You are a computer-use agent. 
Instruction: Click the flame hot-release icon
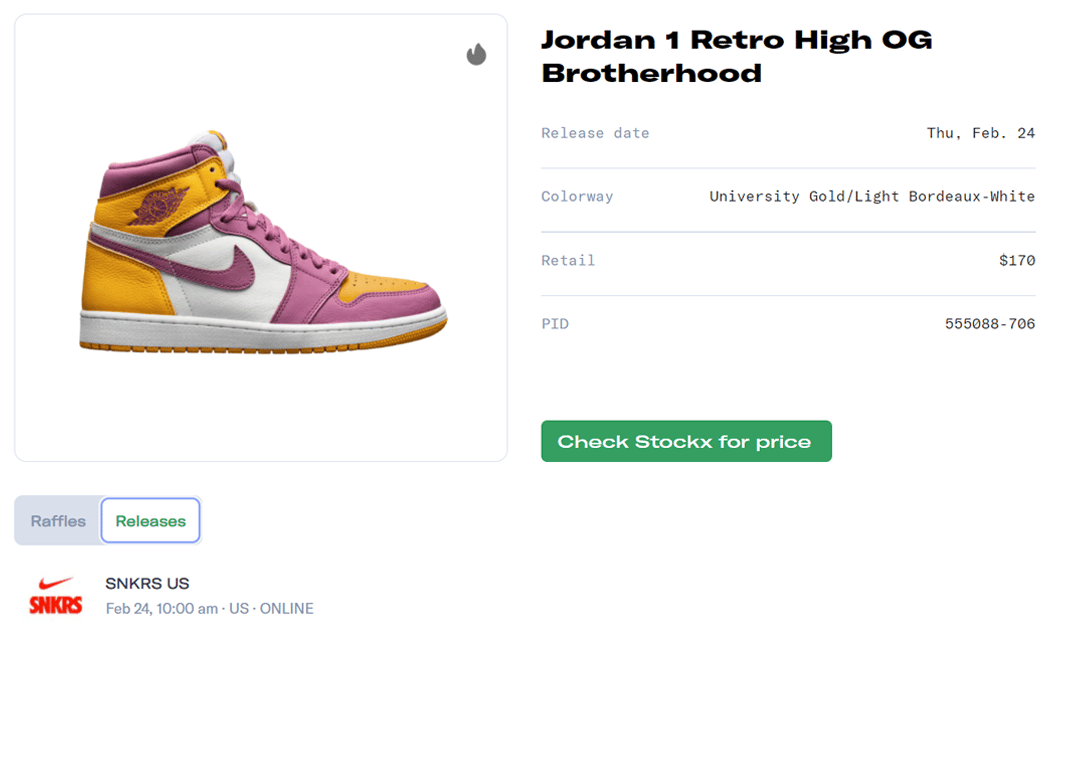[x=476, y=54]
